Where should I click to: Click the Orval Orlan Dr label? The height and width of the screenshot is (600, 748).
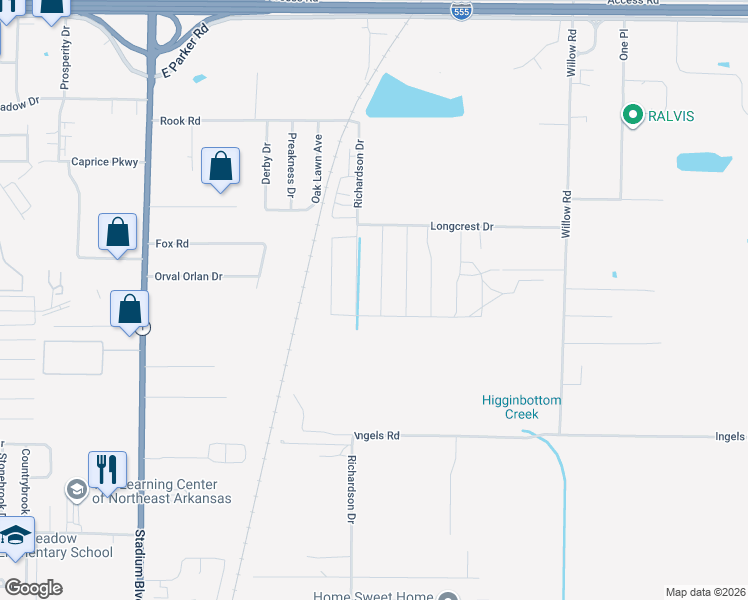(188, 277)
